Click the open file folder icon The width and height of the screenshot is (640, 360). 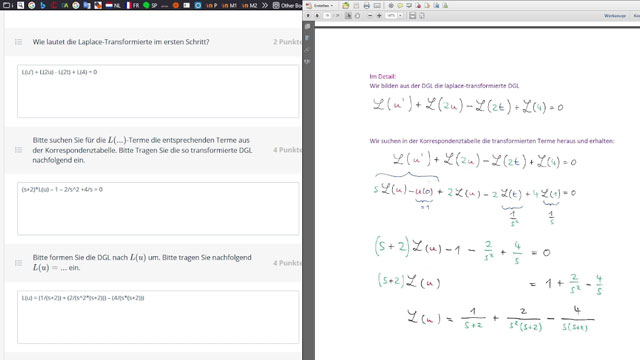pos(346,5)
